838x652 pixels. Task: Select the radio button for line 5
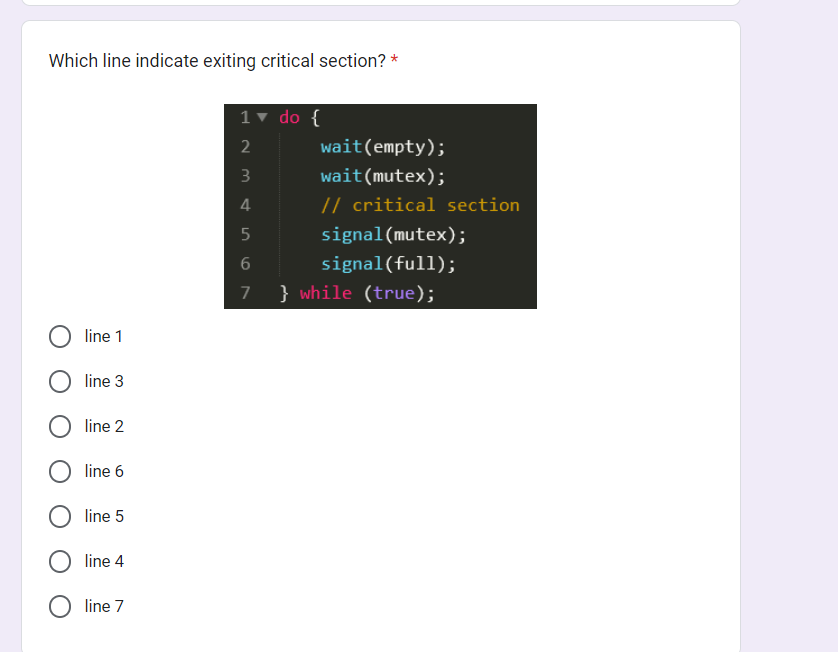[x=60, y=516]
